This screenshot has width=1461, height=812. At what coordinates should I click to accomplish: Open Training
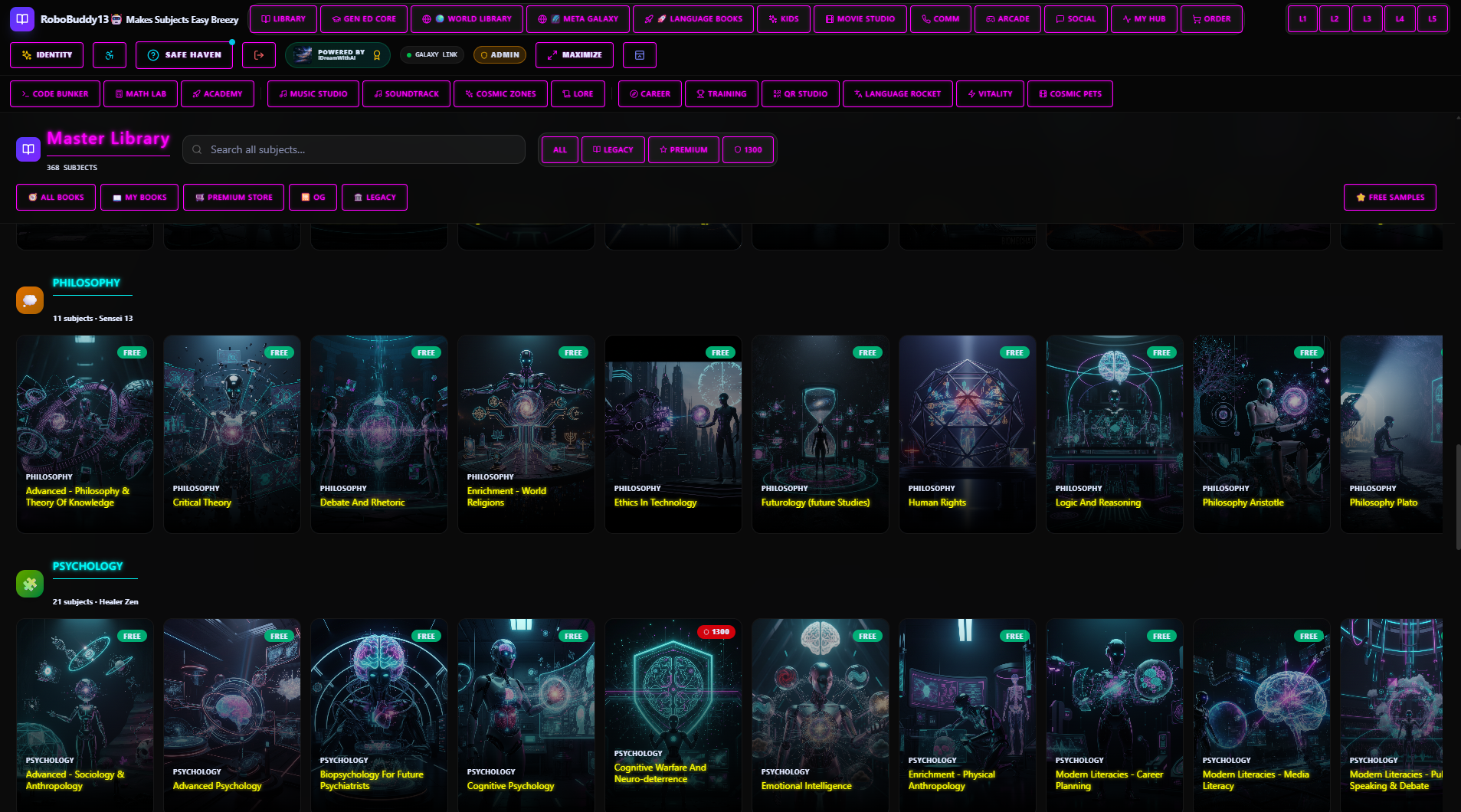(722, 94)
